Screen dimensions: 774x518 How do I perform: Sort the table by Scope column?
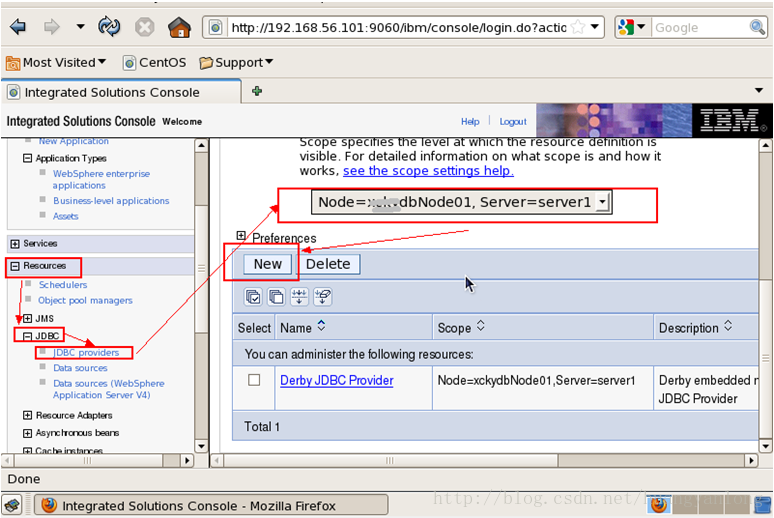(480, 326)
